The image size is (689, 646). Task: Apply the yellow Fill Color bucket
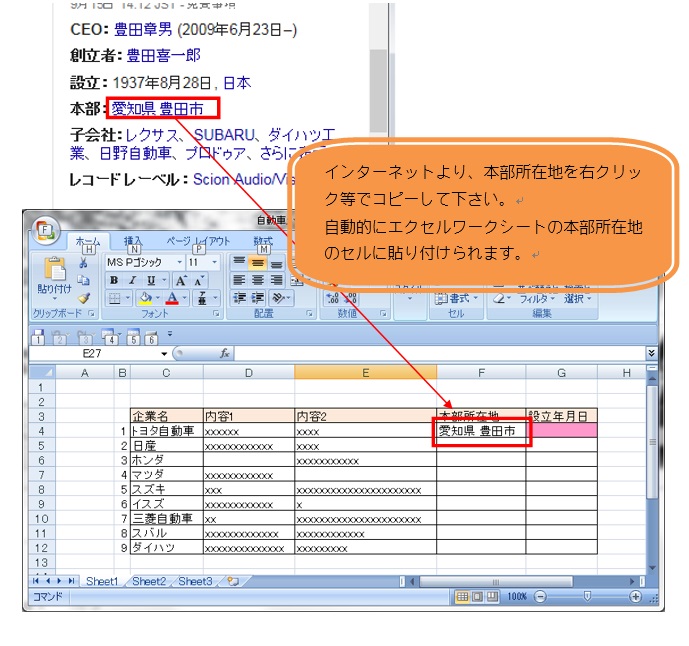(145, 298)
